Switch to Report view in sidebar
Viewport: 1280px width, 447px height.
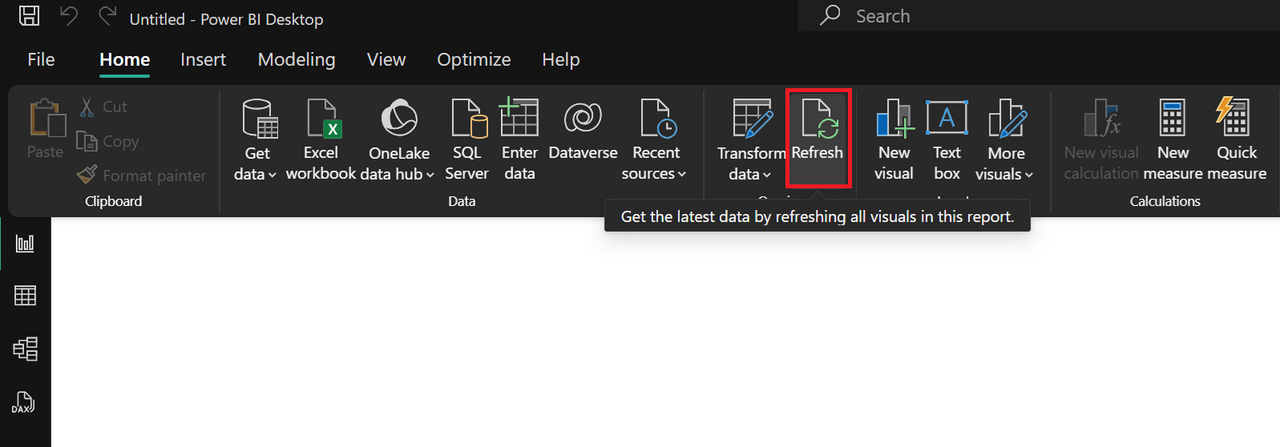tap(25, 243)
